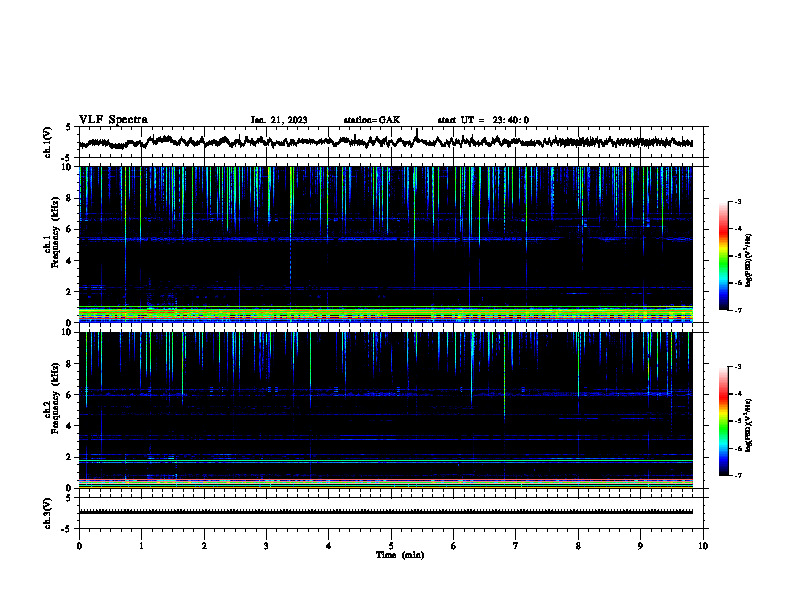Click the ch.1 Frequency (kHz) axis label
This screenshot has height=612, width=792.
coord(52,244)
